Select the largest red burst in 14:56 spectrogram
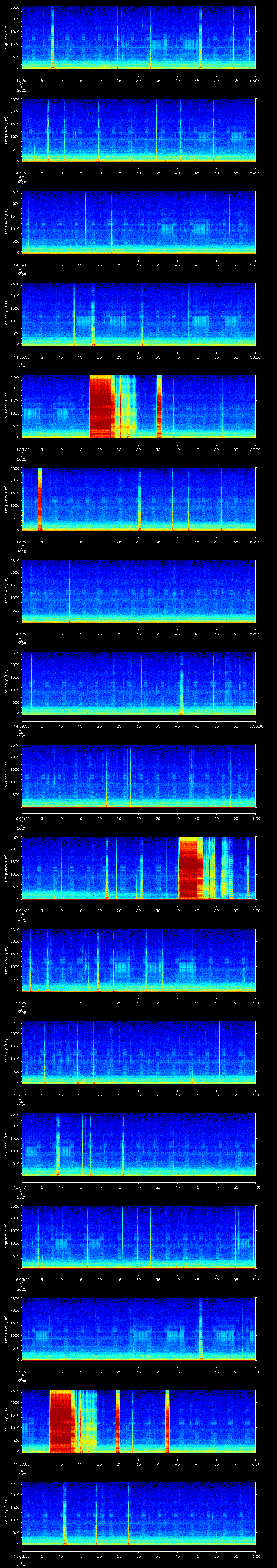 102,407
